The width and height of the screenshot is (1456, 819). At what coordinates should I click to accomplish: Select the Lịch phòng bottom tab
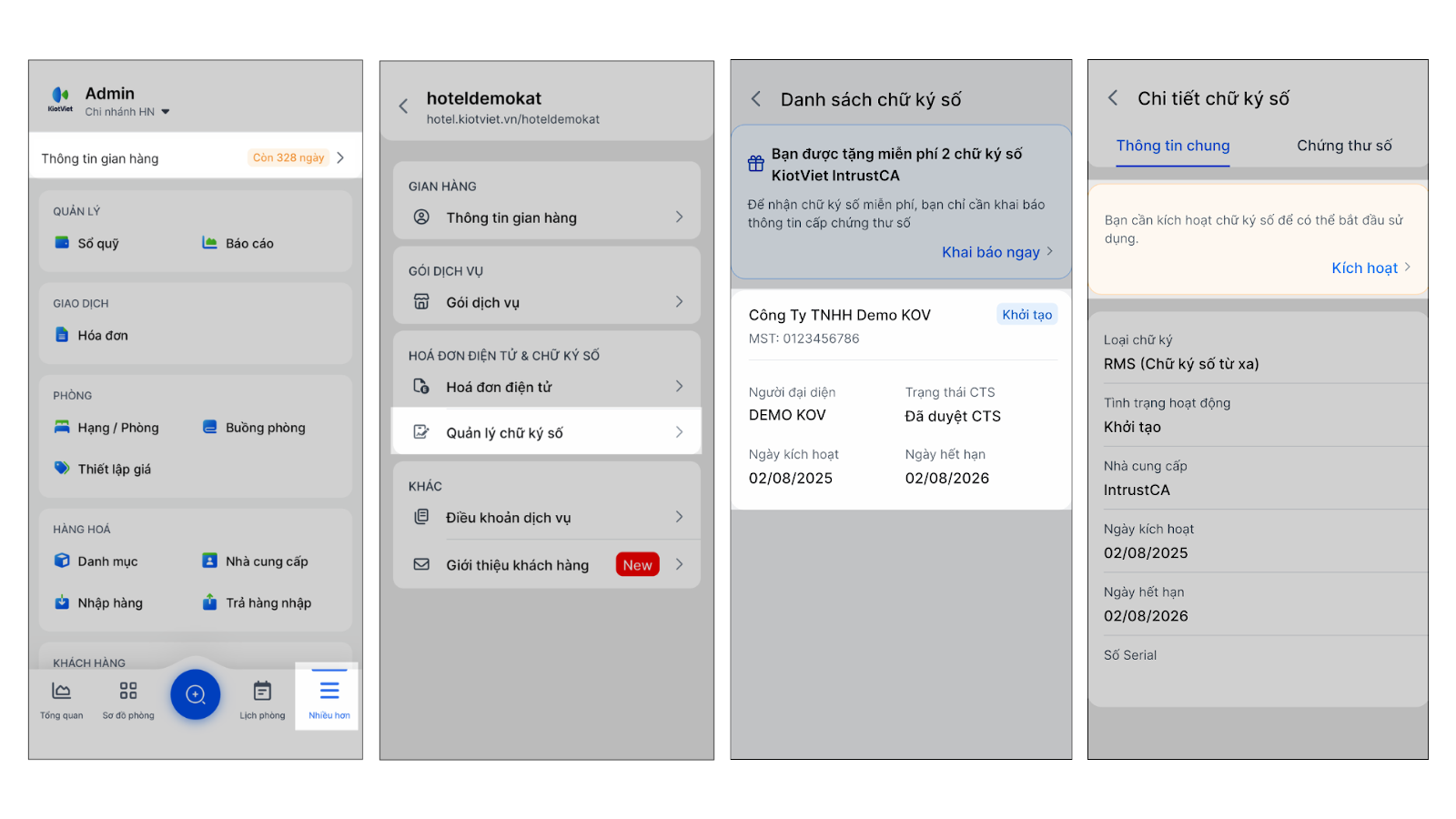click(262, 699)
